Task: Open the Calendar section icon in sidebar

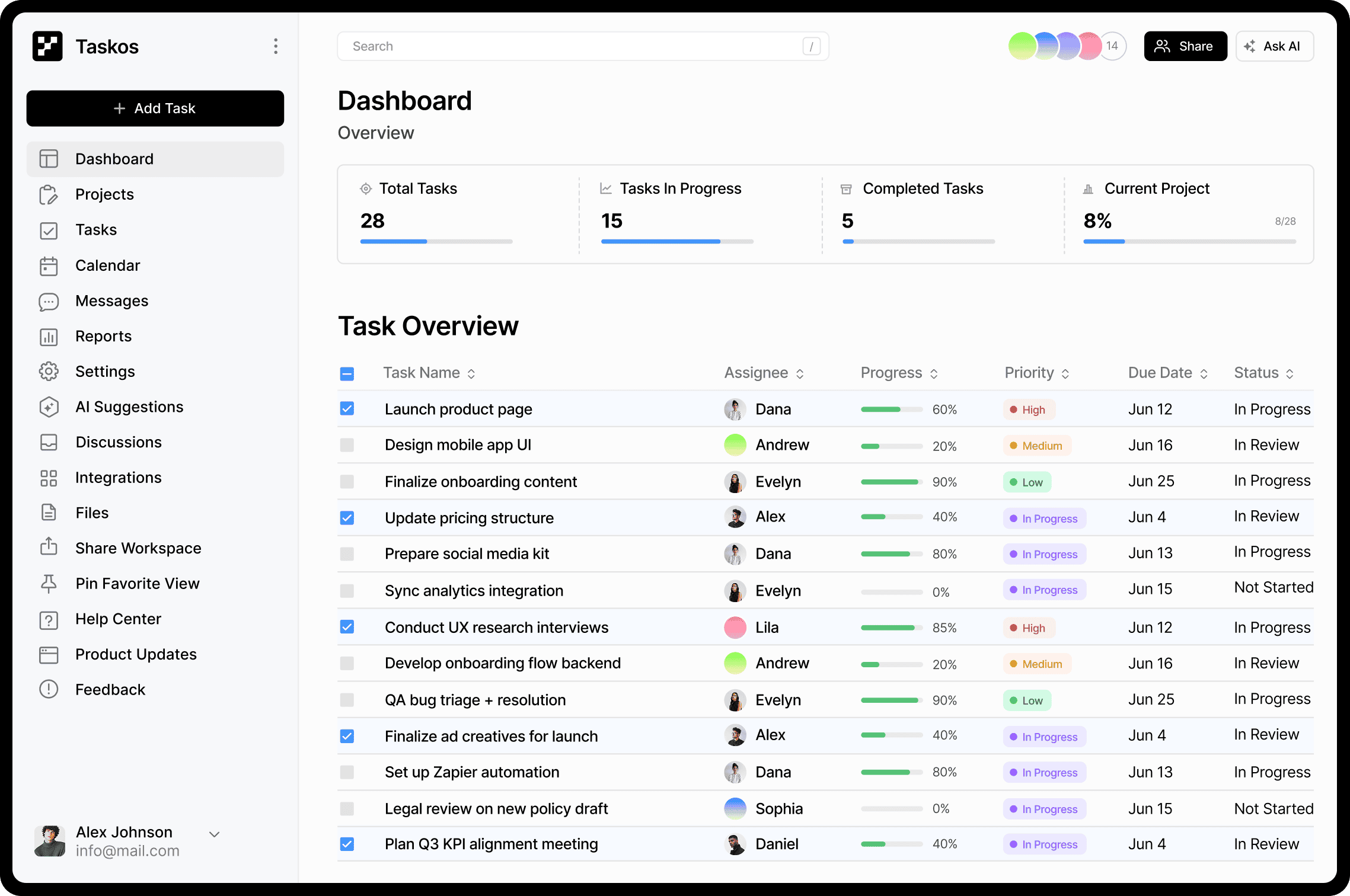Action: (x=49, y=265)
